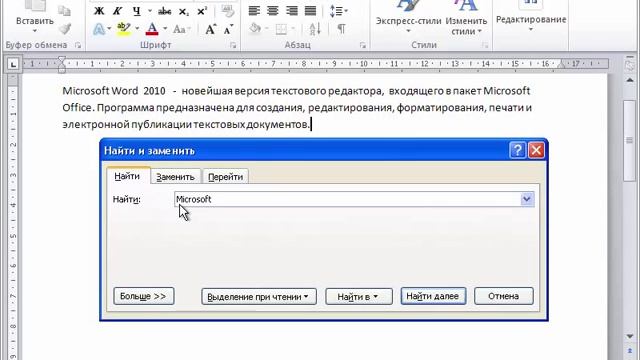
Task: Open underline style dropdown arrow
Action: tap(150, 11)
